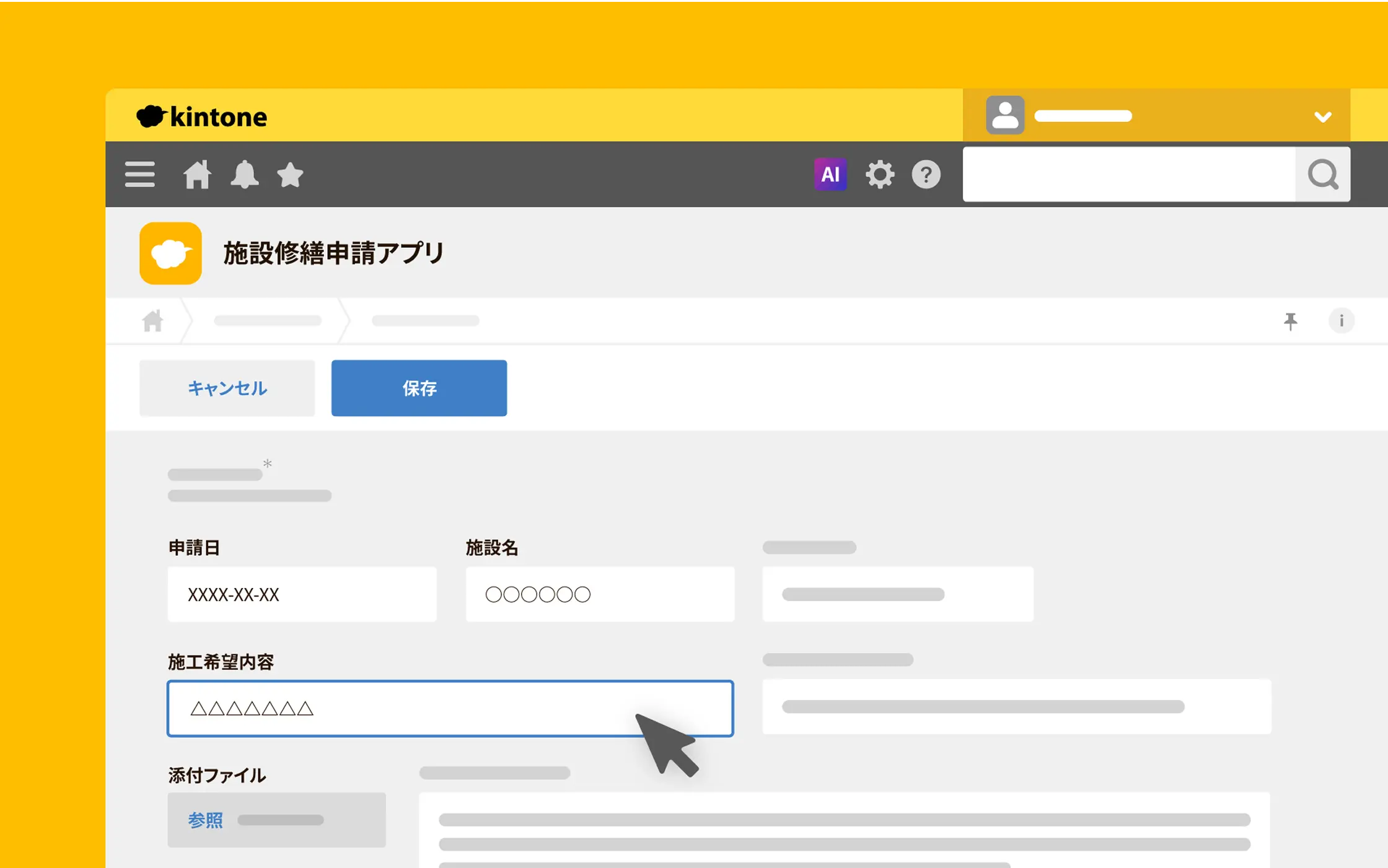Viewport: 1388px width, 868px height.
Task: Open the hamburger menu icon
Action: point(139,174)
